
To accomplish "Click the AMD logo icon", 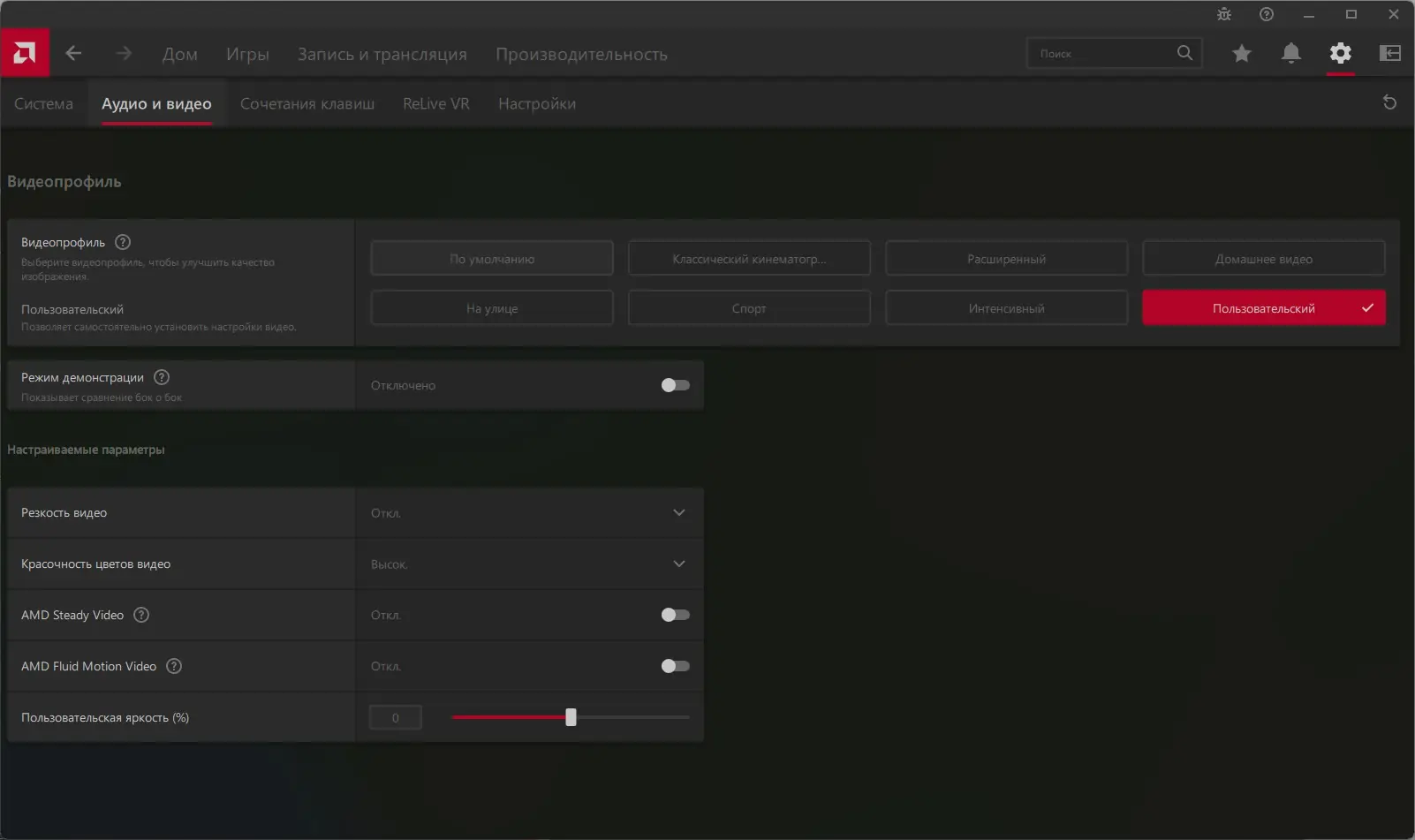I will click(x=25, y=53).
